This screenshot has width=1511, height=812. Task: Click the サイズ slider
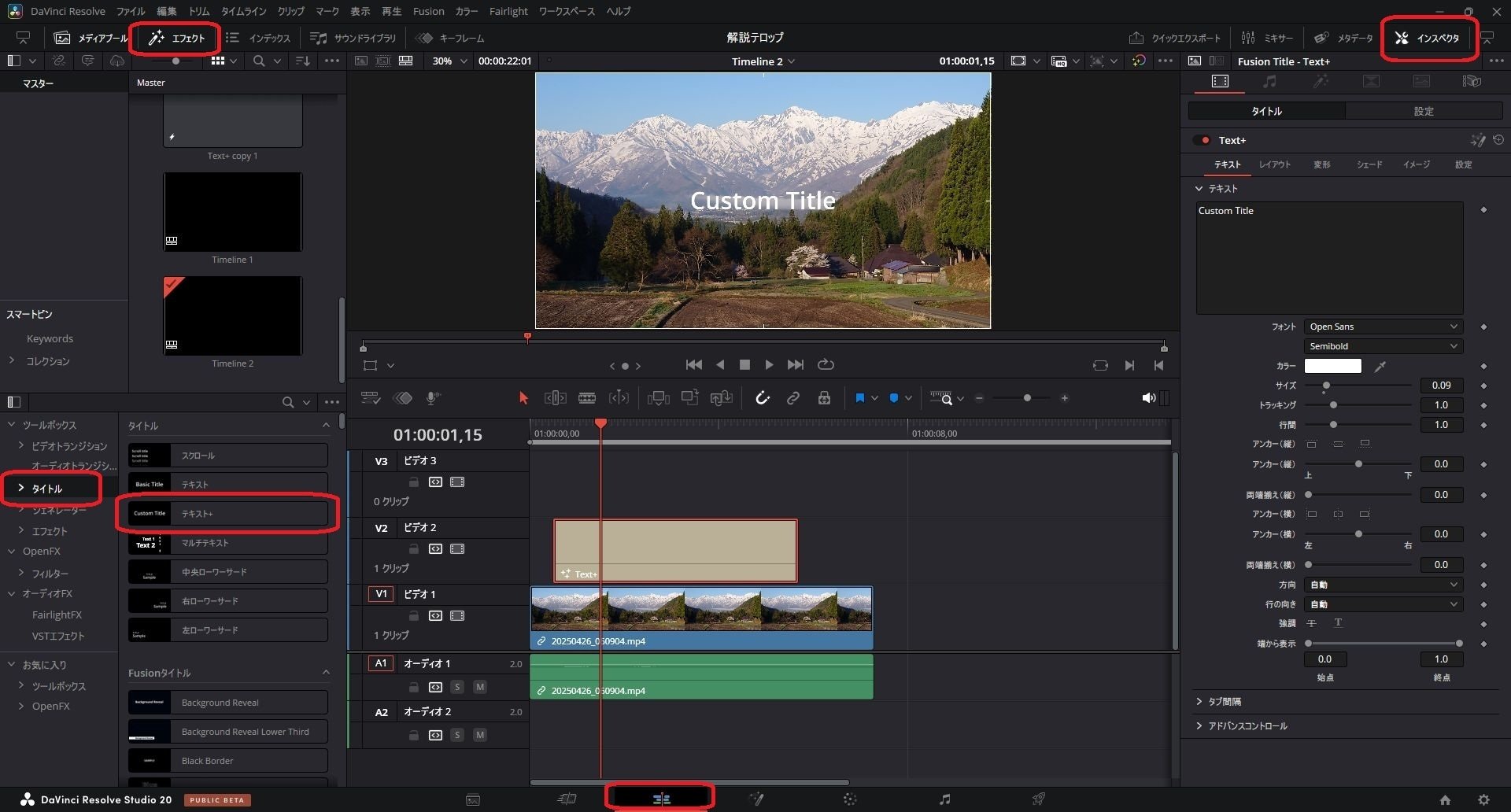[x=1359, y=386]
